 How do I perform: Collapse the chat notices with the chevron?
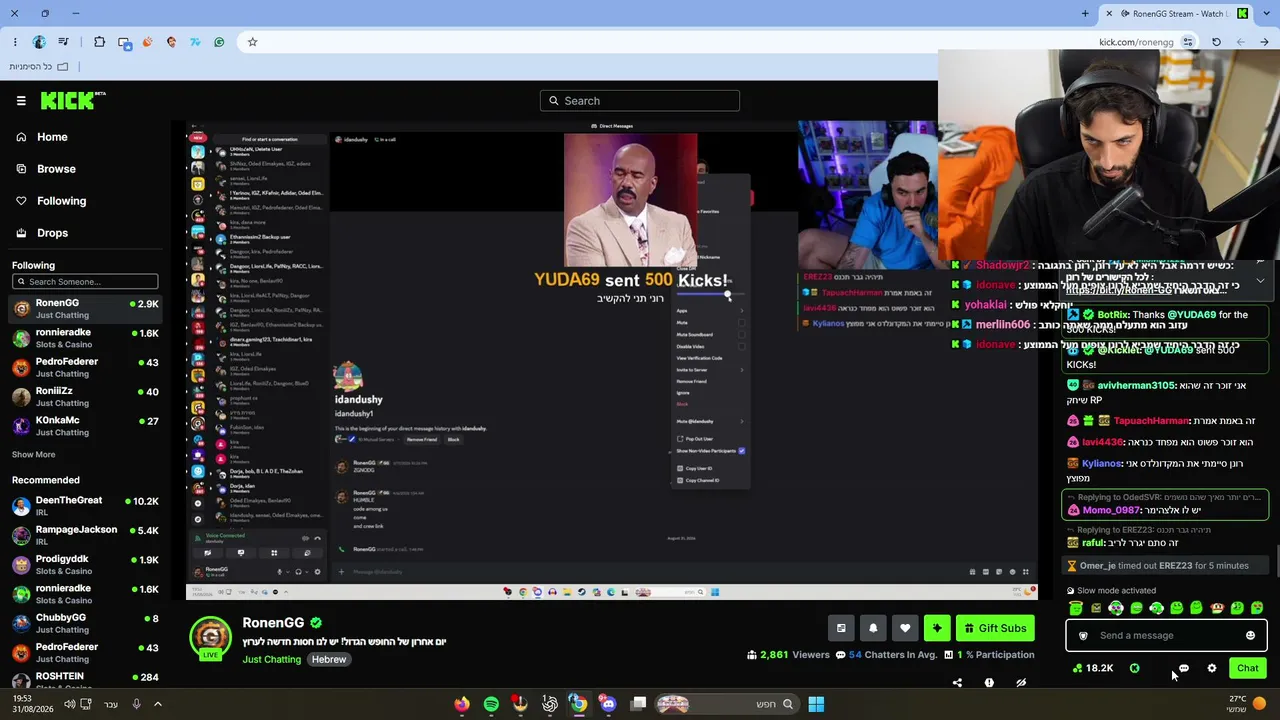[1260, 281]
